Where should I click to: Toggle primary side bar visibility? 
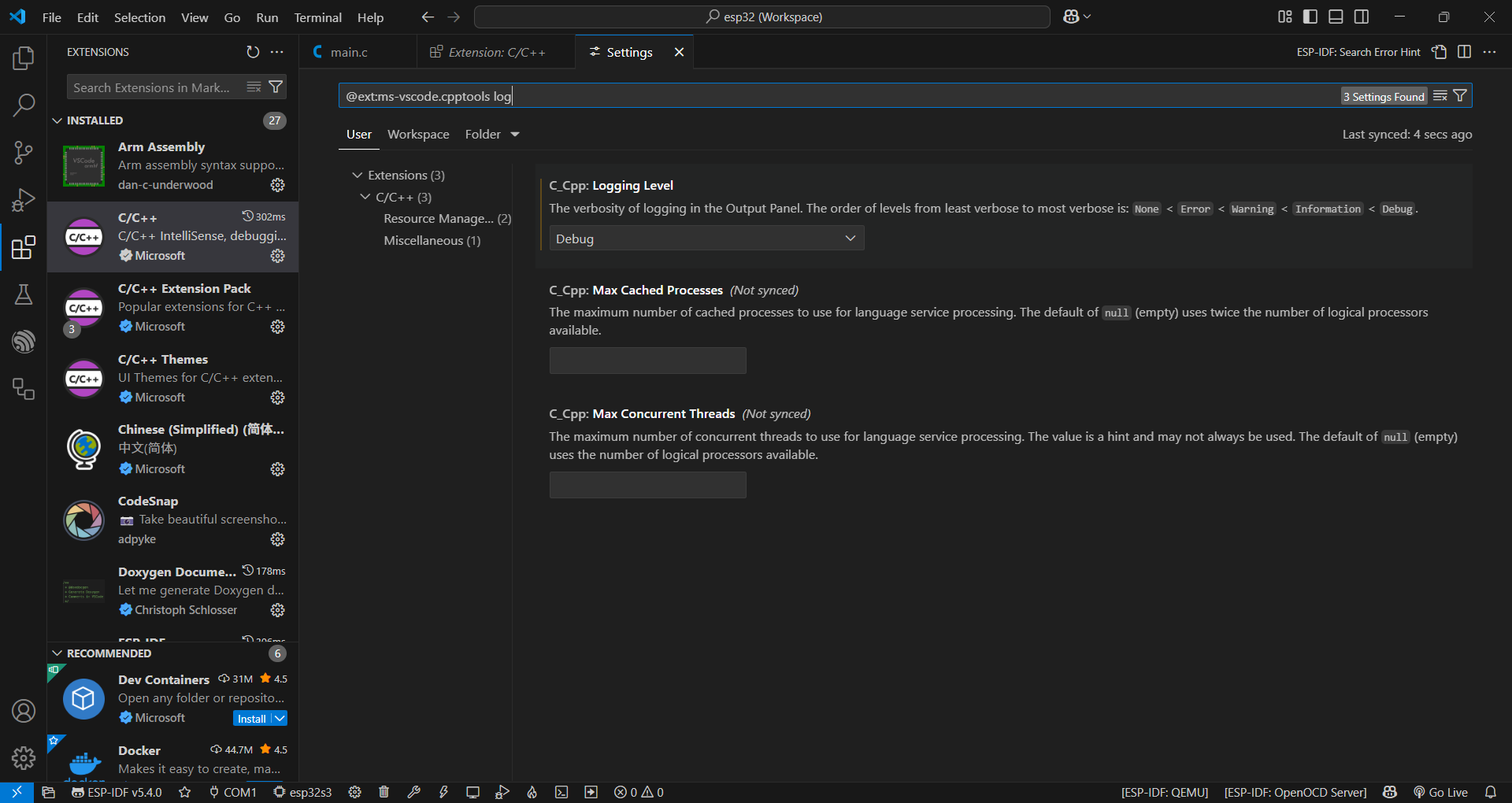point(1310,17)
